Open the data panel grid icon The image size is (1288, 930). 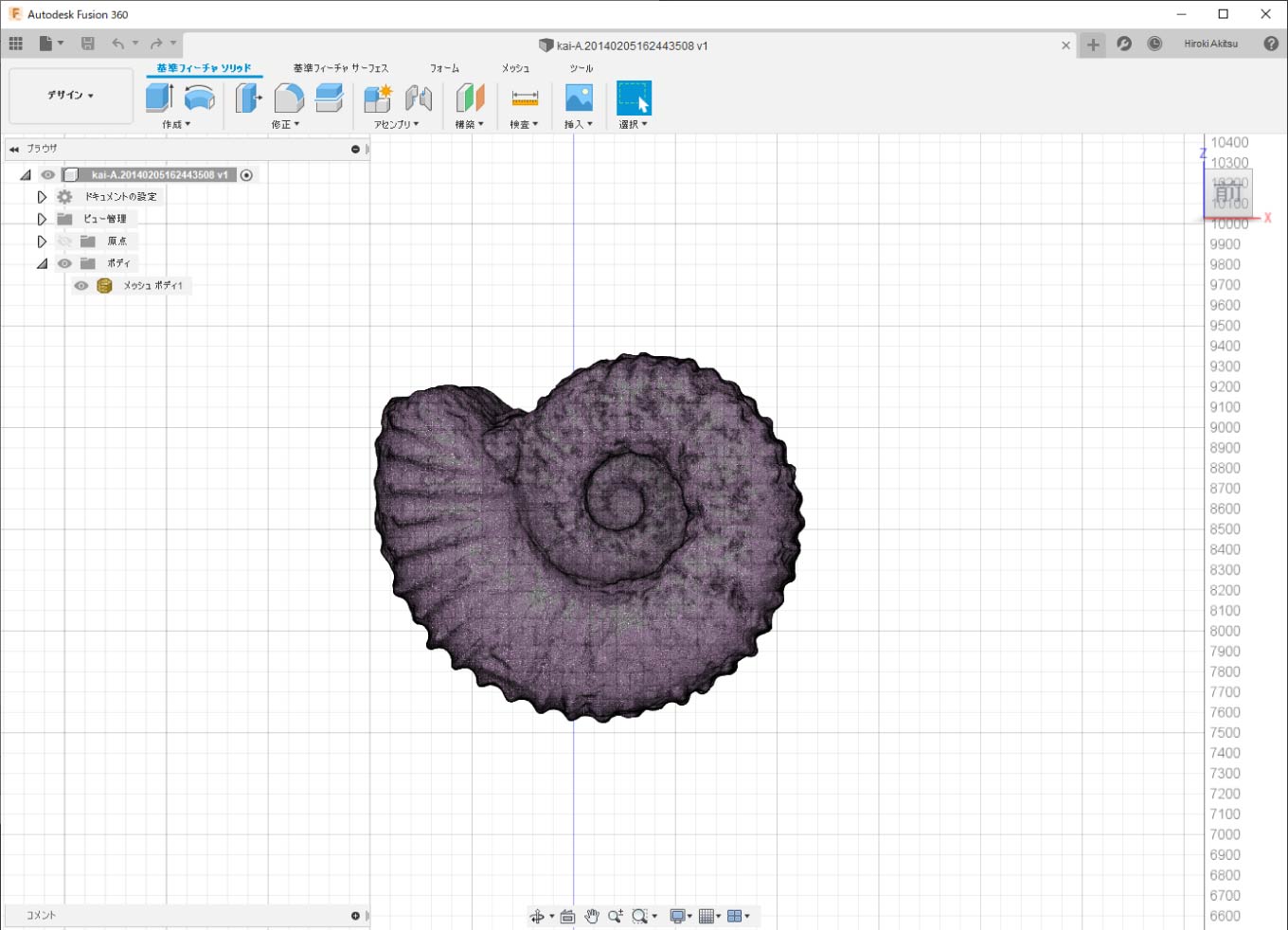tap(15, 44)
